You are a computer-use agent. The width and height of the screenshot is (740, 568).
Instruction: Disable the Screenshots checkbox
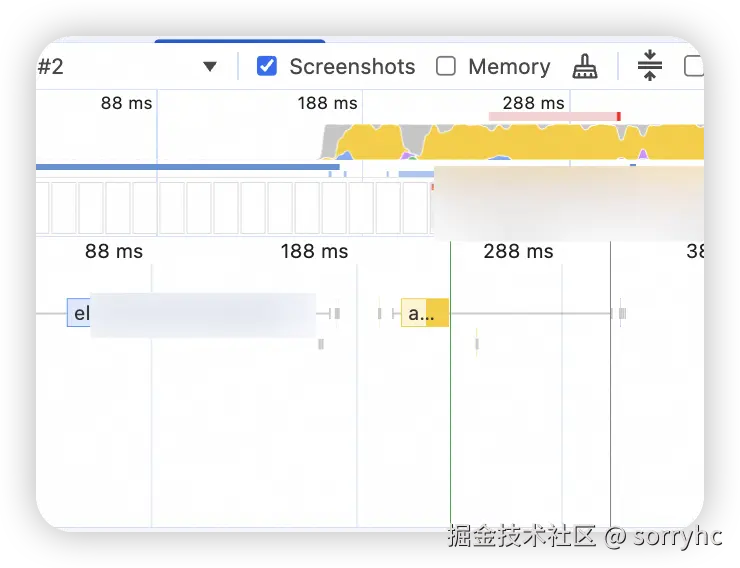pyautogui.click(x=267, y=66)
